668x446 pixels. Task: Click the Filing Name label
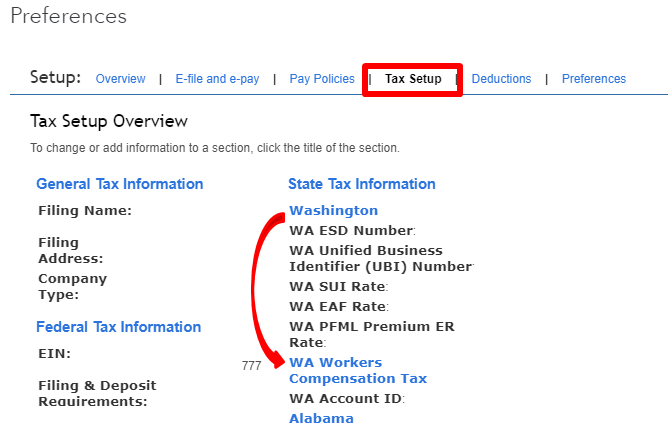coord(85,211)
